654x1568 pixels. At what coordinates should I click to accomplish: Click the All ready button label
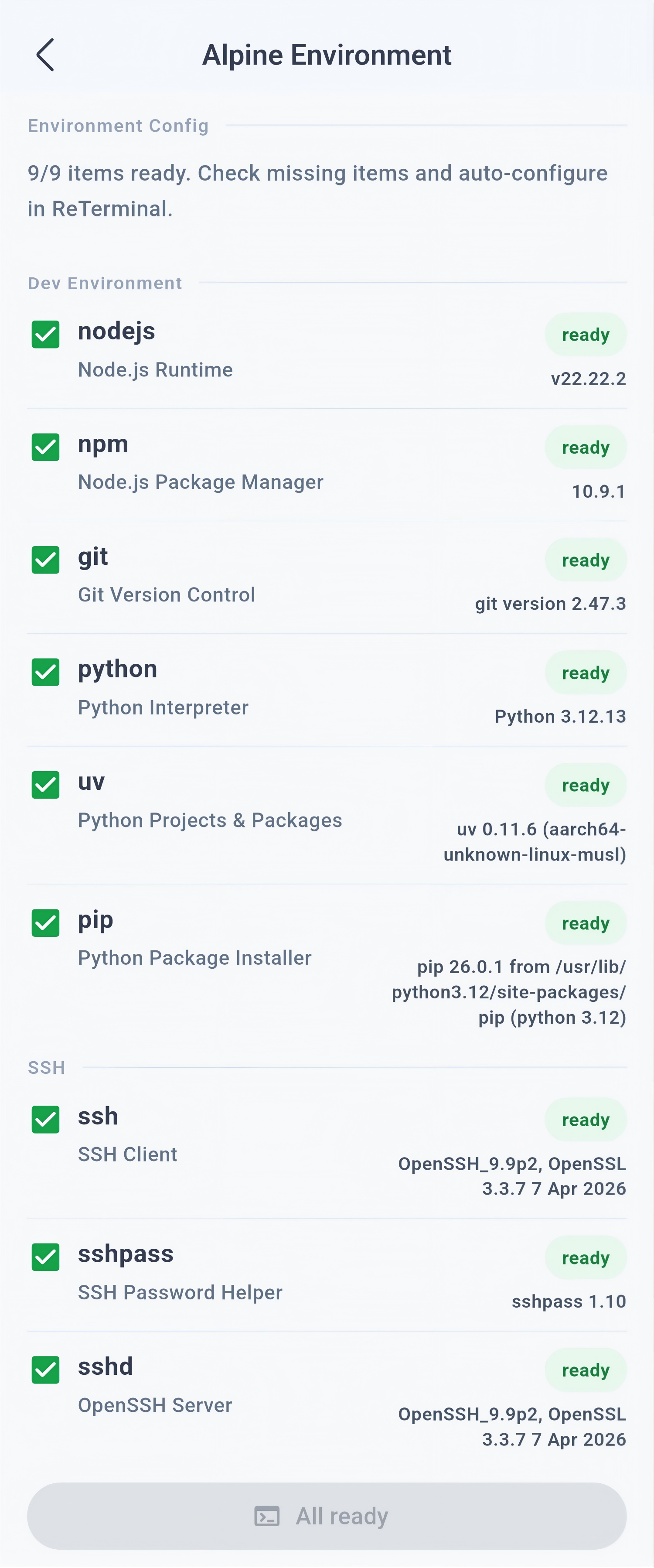[342, 1516]
